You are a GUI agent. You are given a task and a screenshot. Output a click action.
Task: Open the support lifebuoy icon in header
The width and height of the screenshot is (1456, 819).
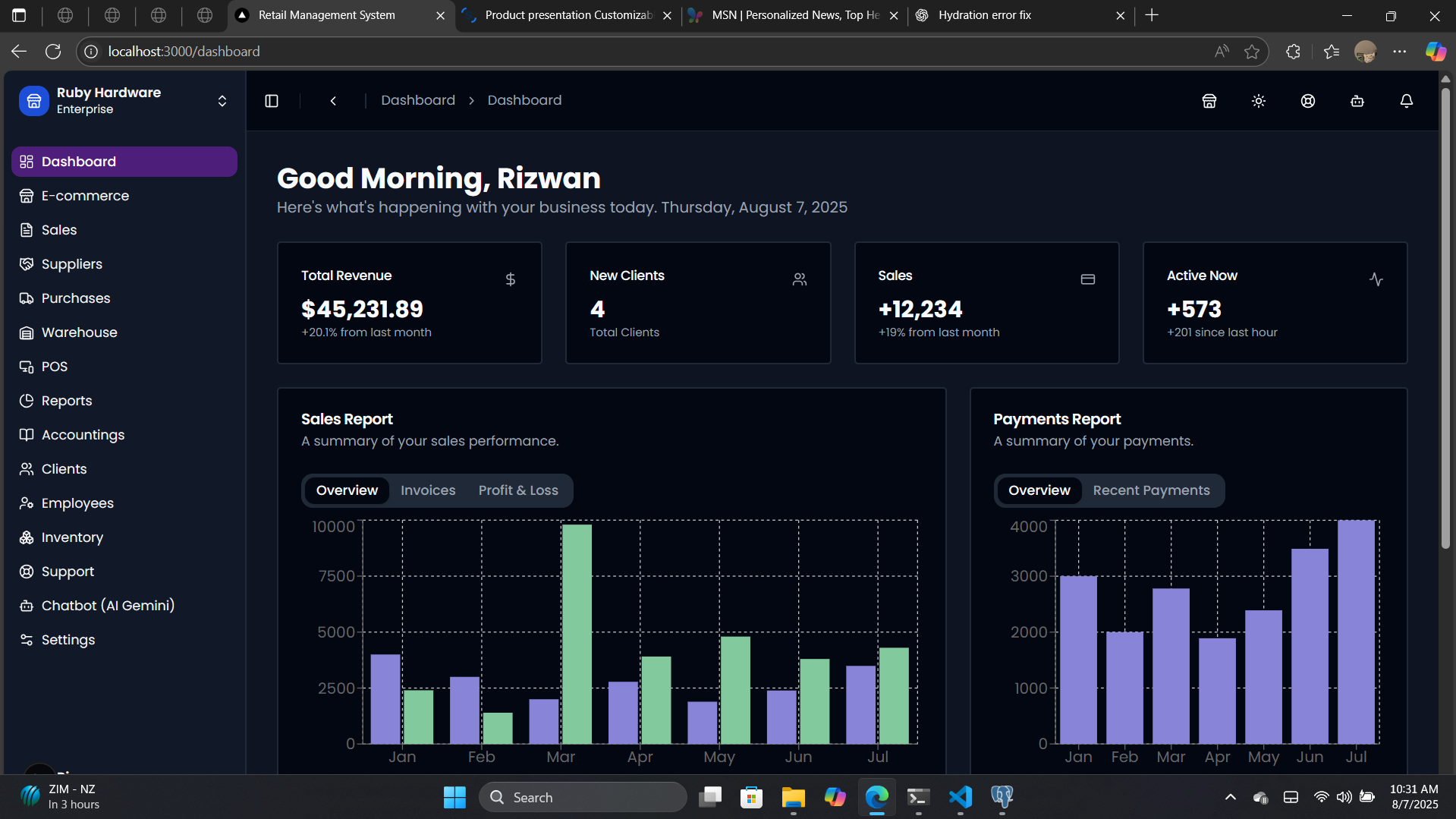tap(1308, 101)
